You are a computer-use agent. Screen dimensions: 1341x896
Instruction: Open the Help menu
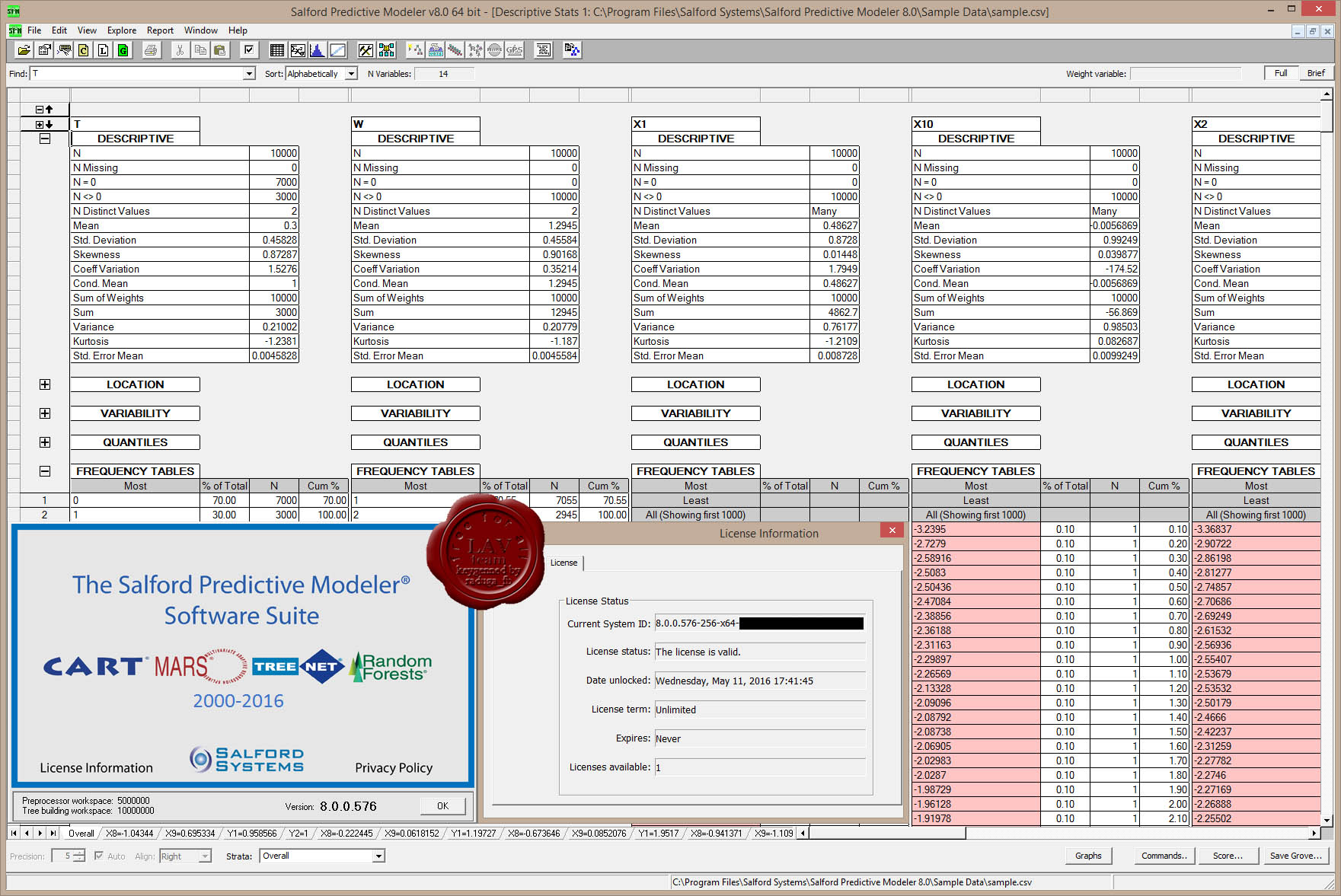click(238, 30)
